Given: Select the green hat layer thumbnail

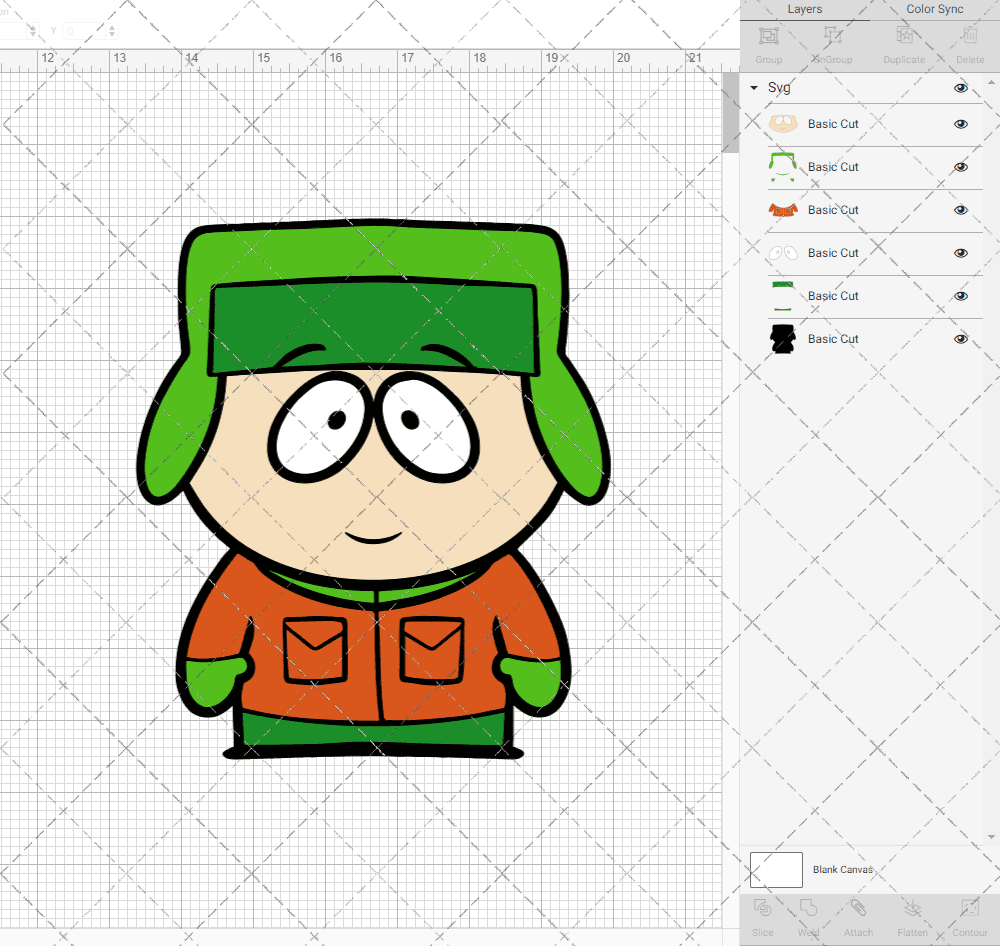Looking at the screenshot, I should [x=783, y=167].
